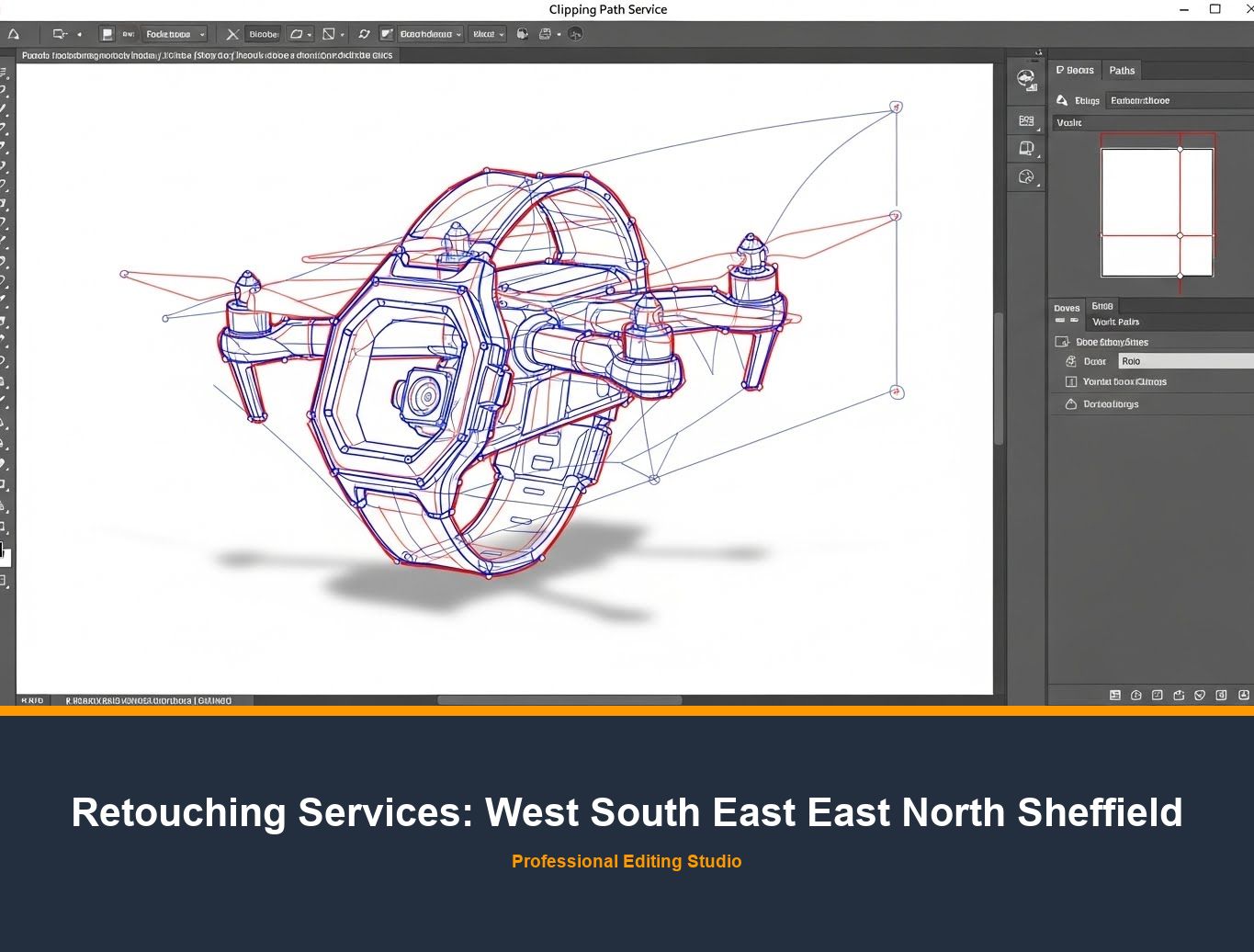Expand the Bcachdiaca dropdown
The height and width of the screenshot is (952, 1254).
[430, 34]
